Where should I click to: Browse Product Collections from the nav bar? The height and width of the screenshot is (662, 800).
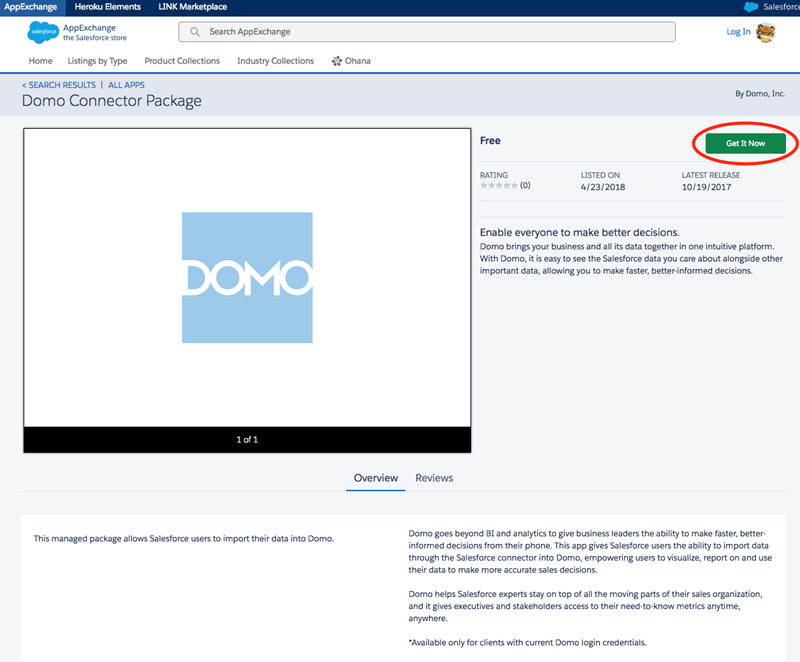[182, 61]
